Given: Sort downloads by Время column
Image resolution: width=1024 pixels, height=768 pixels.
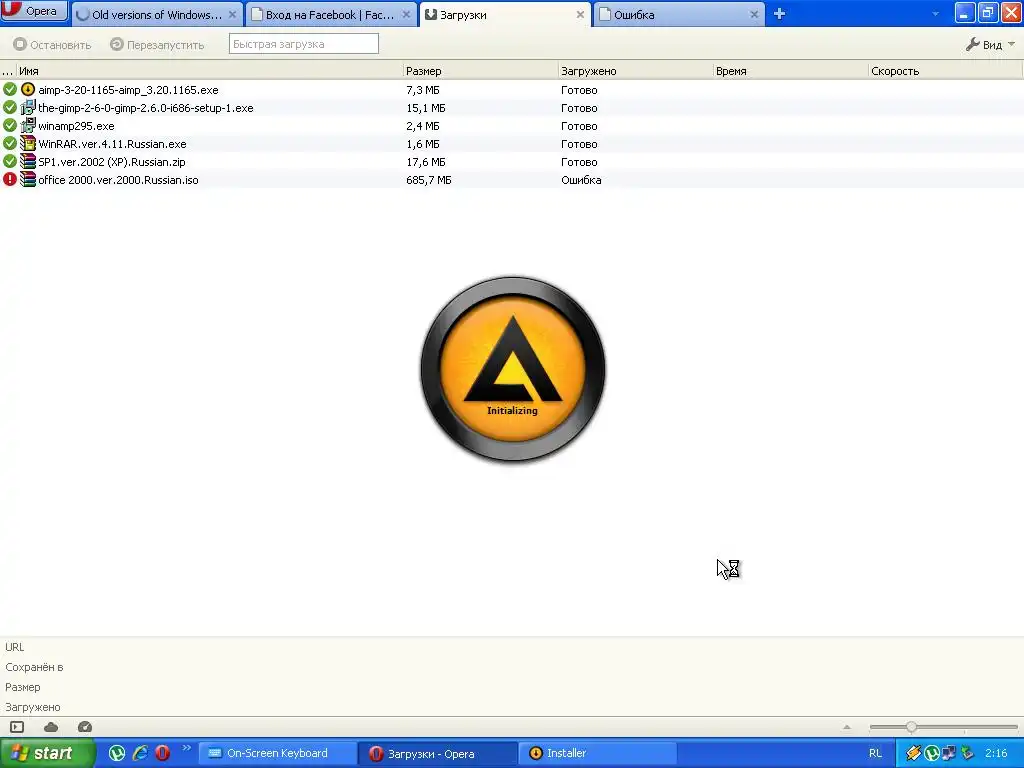Looking at the screenshot, I should pos(790,71).
